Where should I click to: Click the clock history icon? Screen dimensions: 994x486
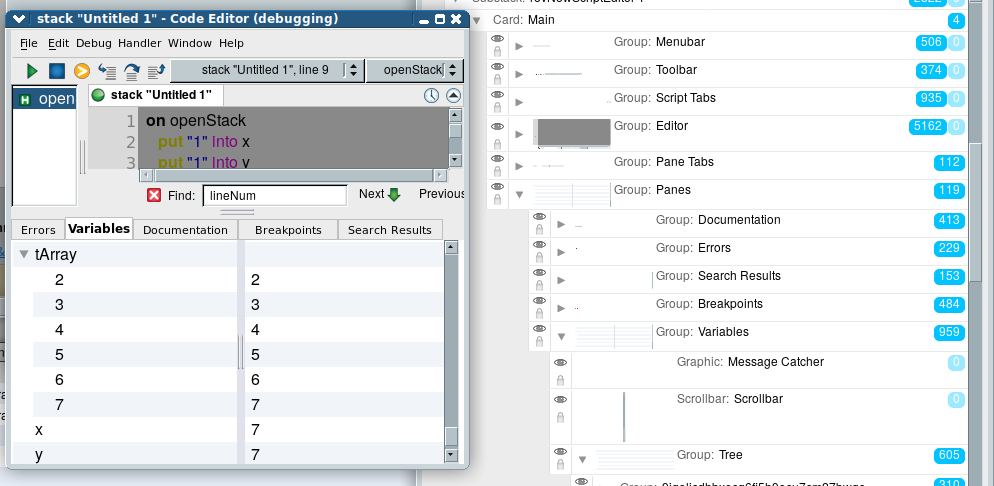click(431, 95)
